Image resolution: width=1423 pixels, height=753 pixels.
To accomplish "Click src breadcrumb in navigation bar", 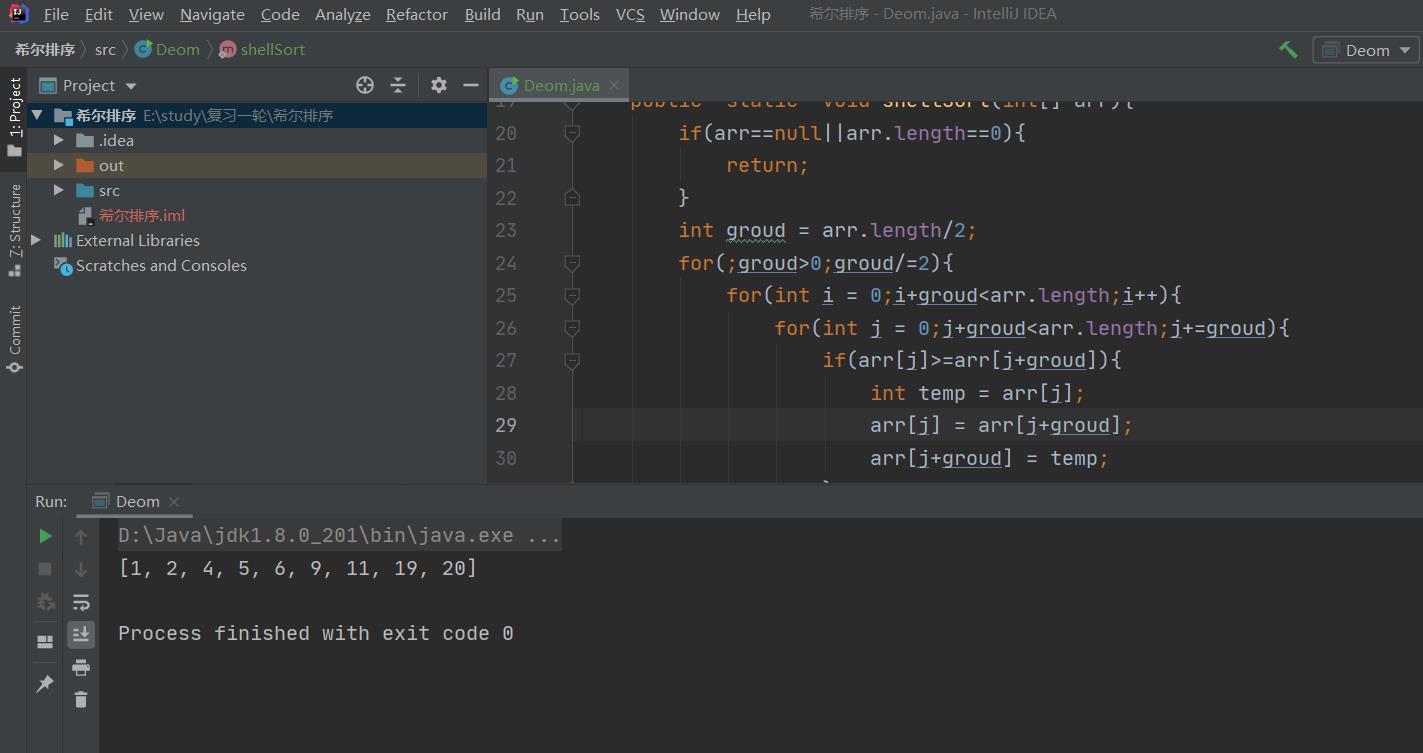I will coord(105,49).
